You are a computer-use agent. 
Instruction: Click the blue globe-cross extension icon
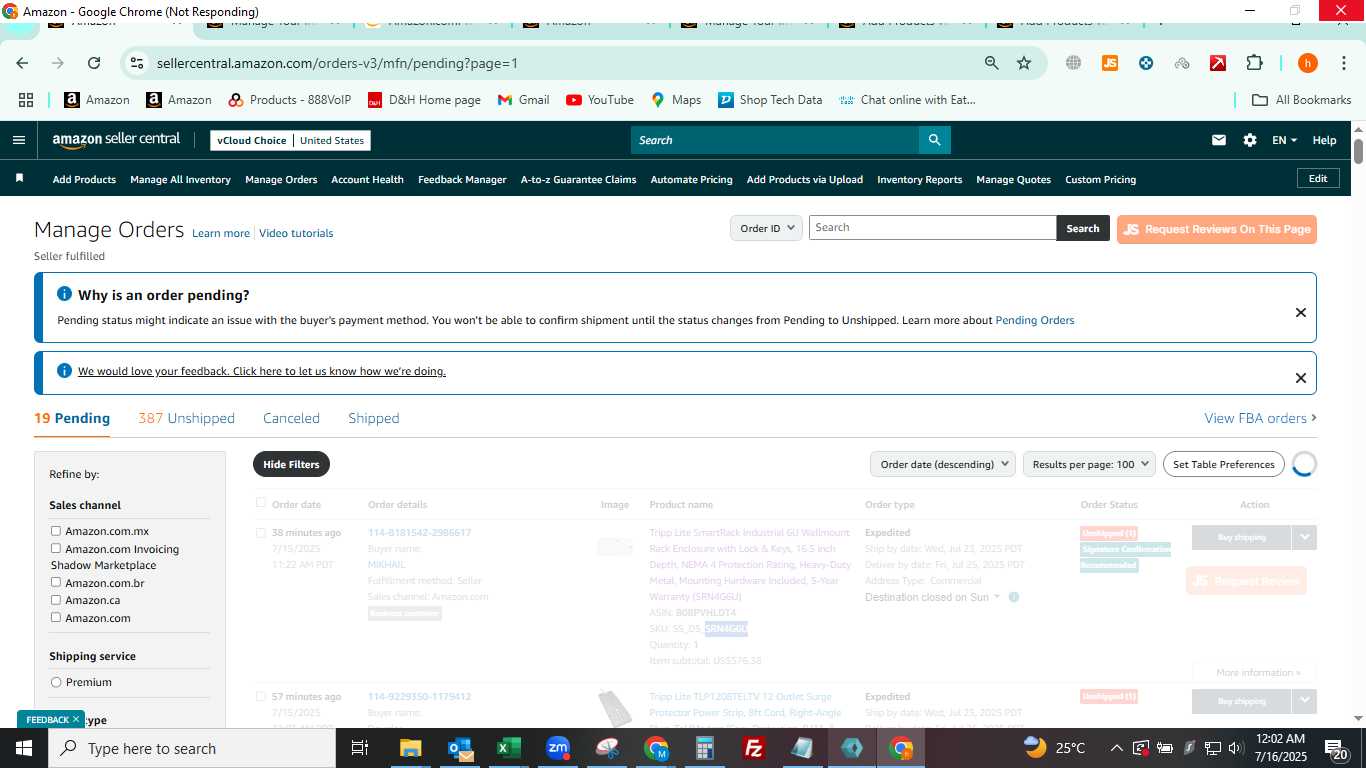1146,63
